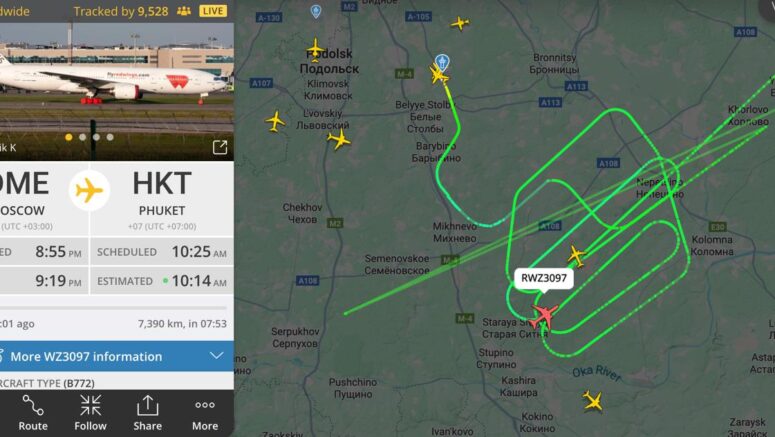The height and width of the screenshot is (437, 775).
Task: Select yellow plane near Lvovskiy
Action: pos(339,139)
